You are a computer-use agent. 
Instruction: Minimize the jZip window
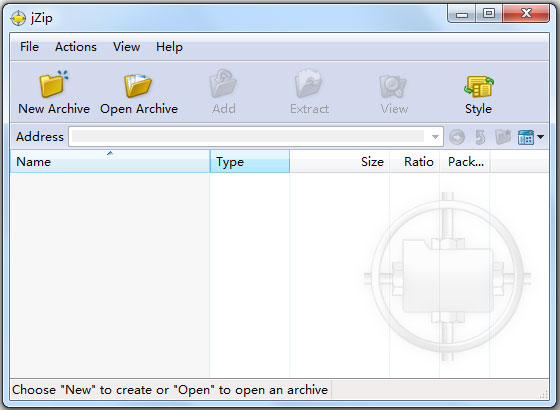pyautogui.click(x=461, y=14)
